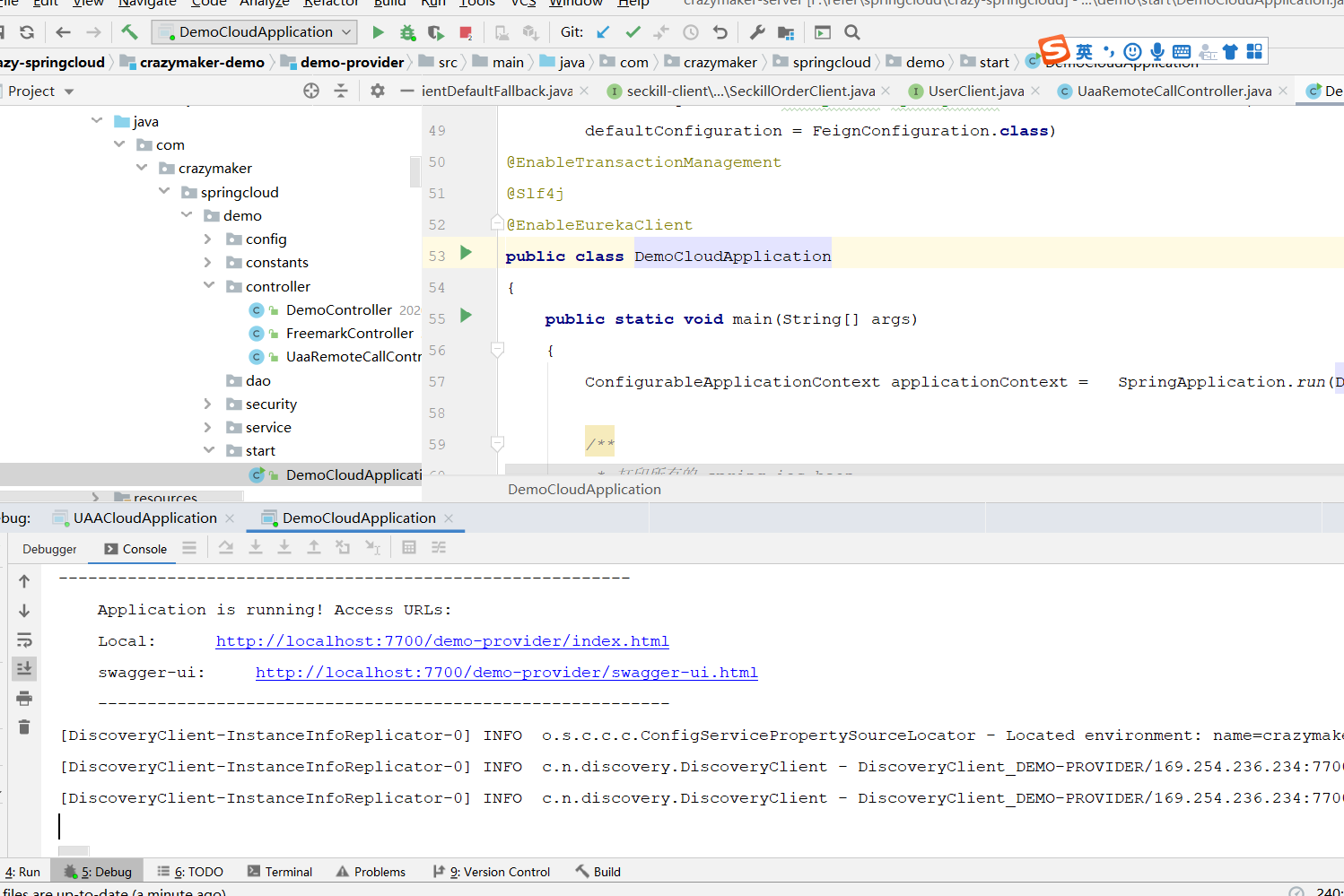Click run gutter icon on line 55
1344x896 pixels.
pos(466,316)
